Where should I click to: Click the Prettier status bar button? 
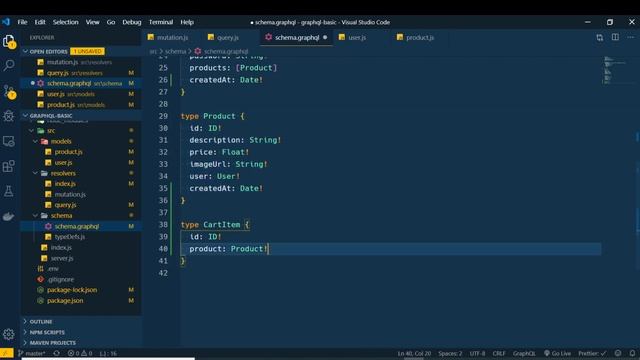[592, 353]
